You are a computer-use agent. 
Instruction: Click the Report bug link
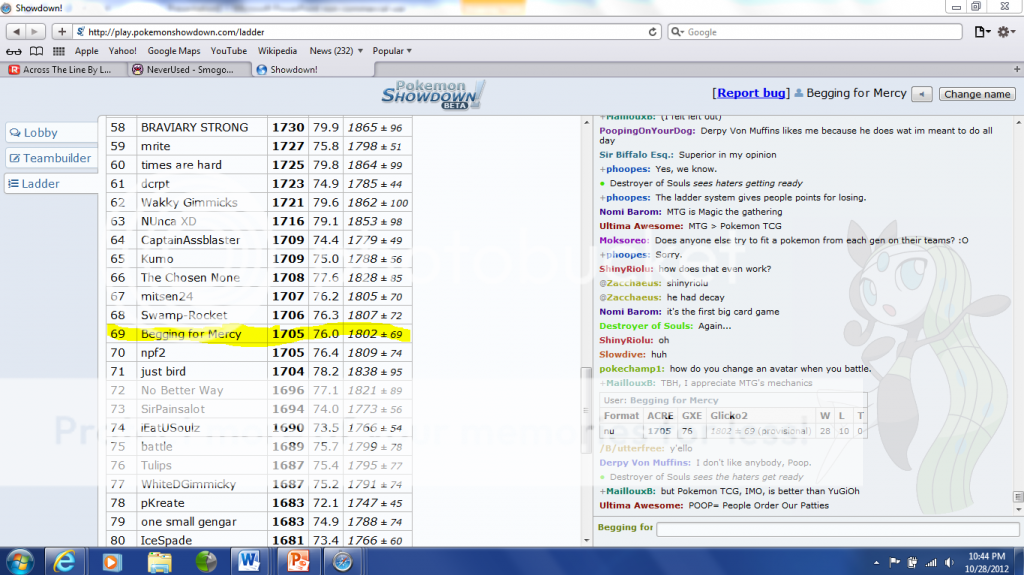[x=751, y=93]
